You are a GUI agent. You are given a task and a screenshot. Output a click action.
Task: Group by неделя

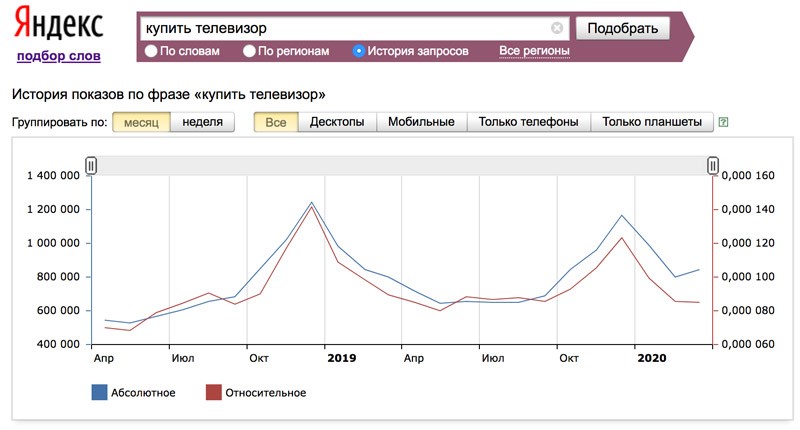coord(203,122)
